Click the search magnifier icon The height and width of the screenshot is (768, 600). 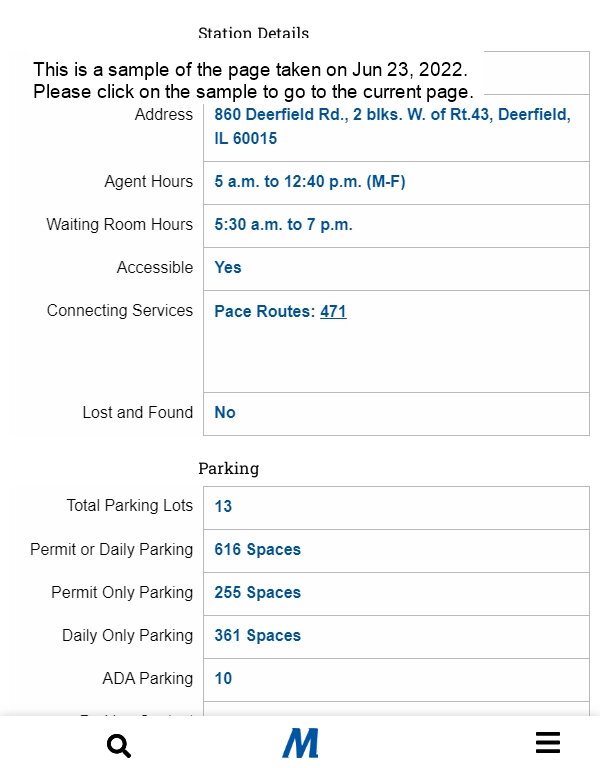(x=119, y=745)
